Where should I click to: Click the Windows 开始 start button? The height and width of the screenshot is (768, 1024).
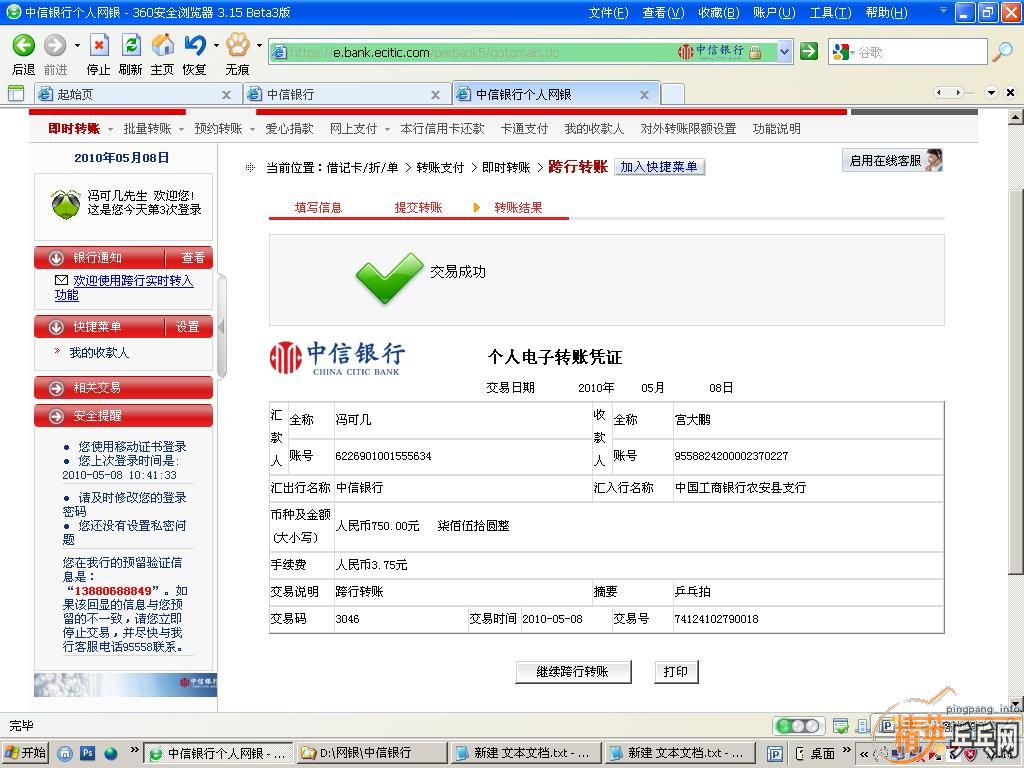click(x=26, y=753)
